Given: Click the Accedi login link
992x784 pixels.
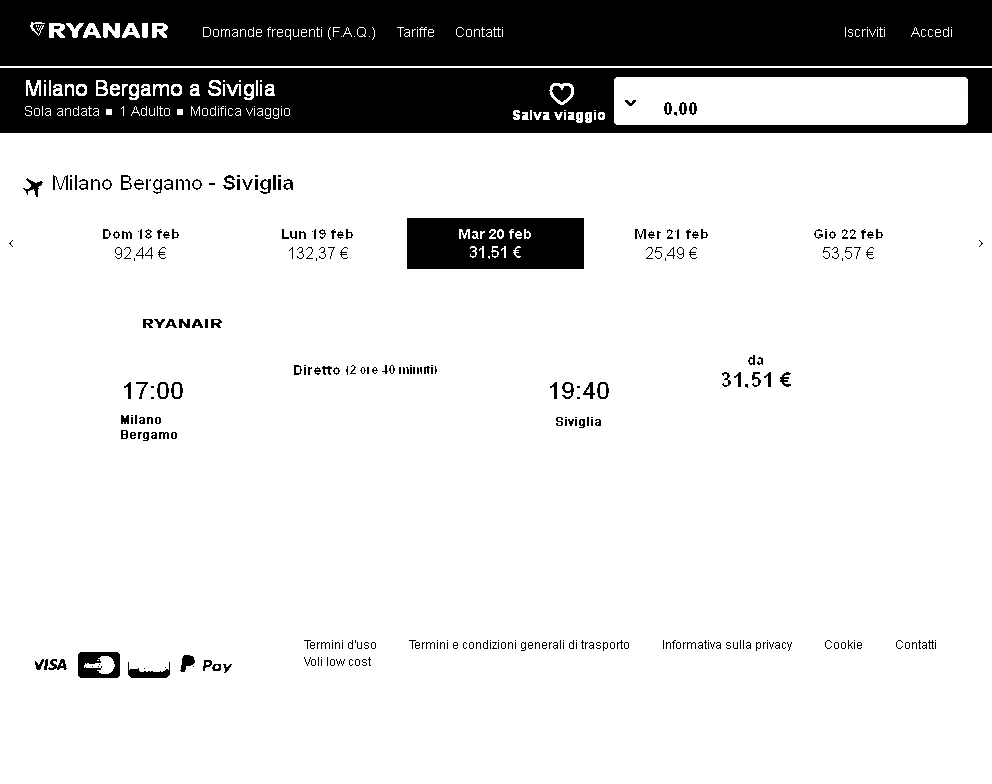Looking at the screenshot, I should click(931, 32).
